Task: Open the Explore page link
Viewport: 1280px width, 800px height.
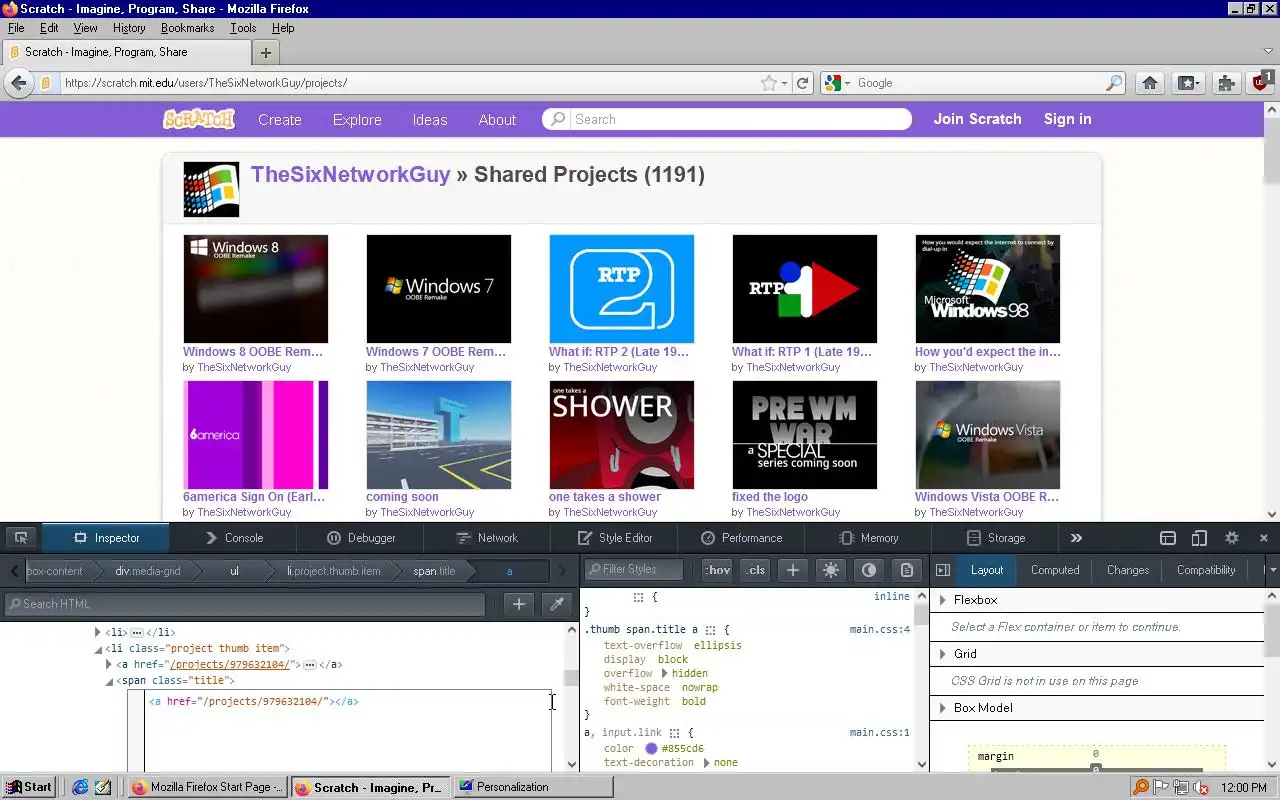Action: [x=357, y=120]
